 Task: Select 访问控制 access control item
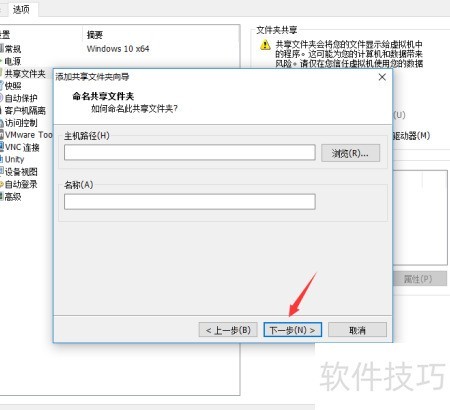[x=21, y=123]
